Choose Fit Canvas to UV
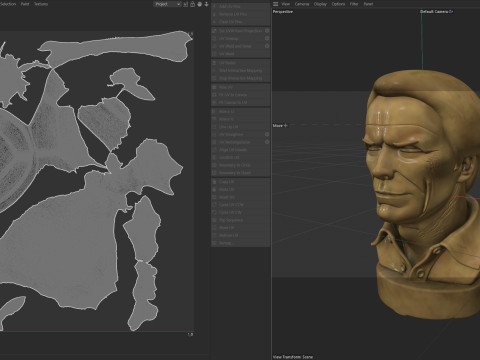 241,102
